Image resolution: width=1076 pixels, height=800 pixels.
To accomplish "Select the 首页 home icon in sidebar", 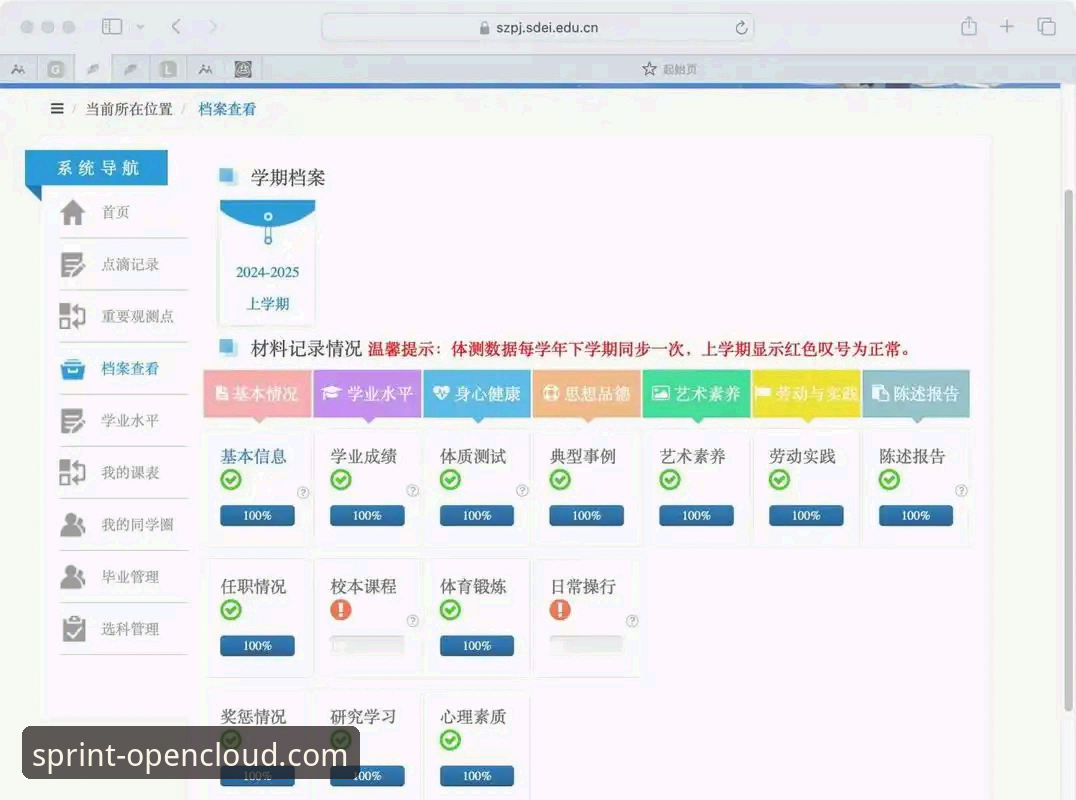I will pyautogui.click(x=74, y=212).
